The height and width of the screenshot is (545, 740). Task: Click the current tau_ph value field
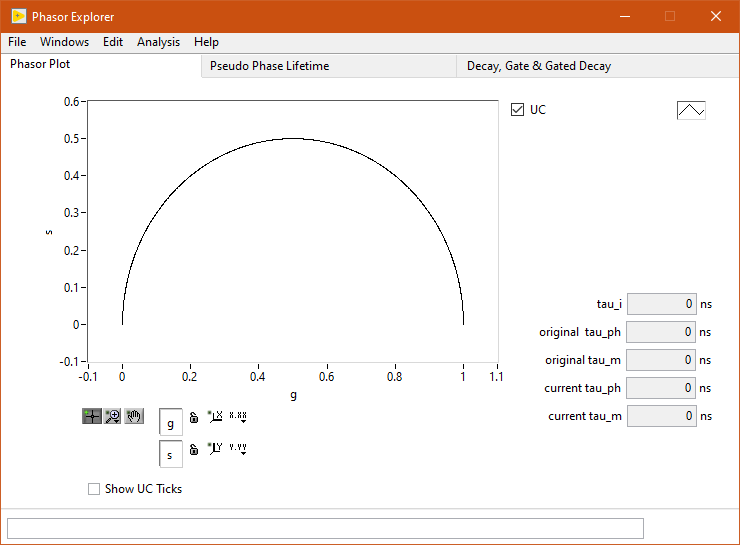661,388
